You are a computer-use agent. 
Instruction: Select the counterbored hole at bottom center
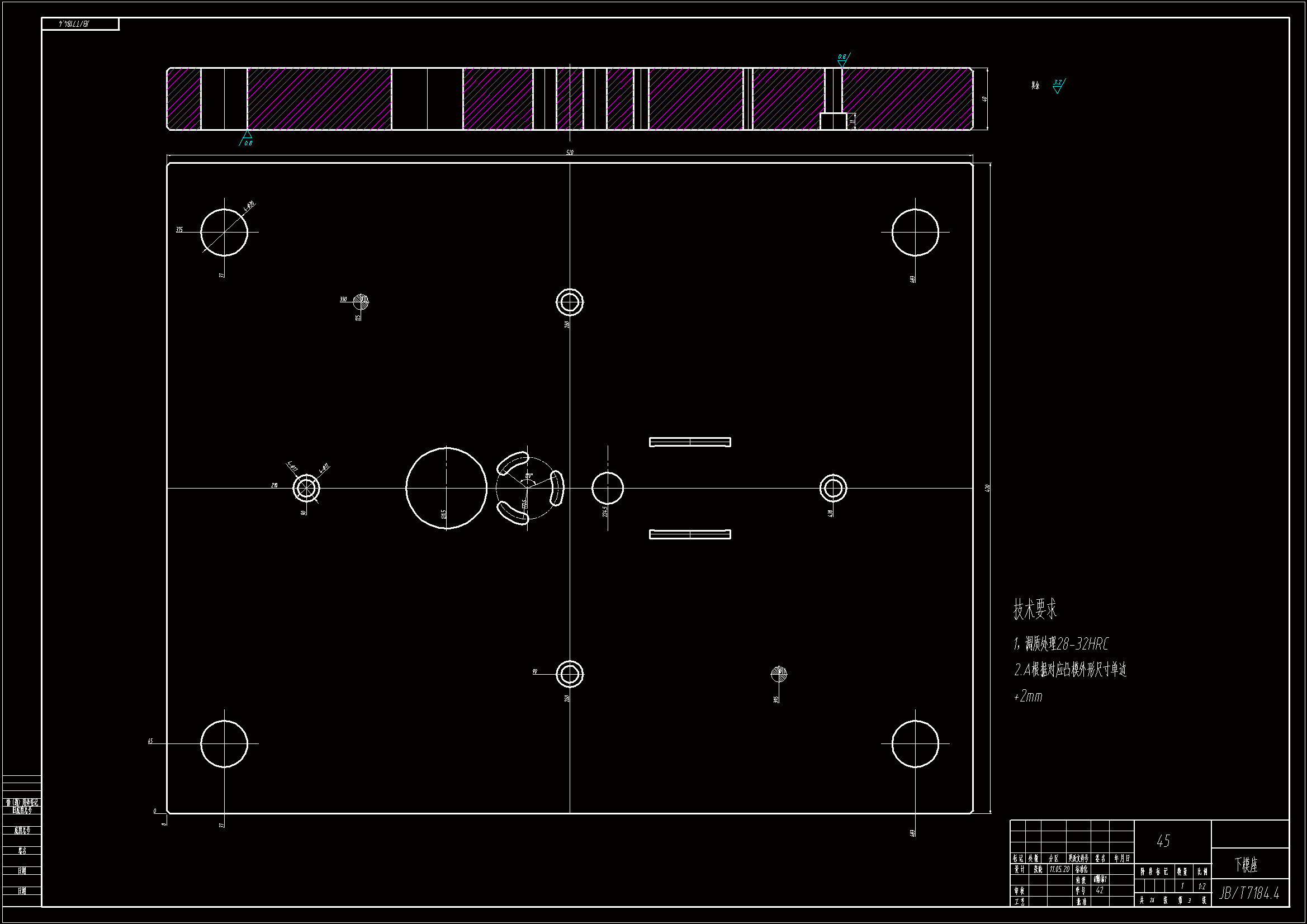coord(570,674)
